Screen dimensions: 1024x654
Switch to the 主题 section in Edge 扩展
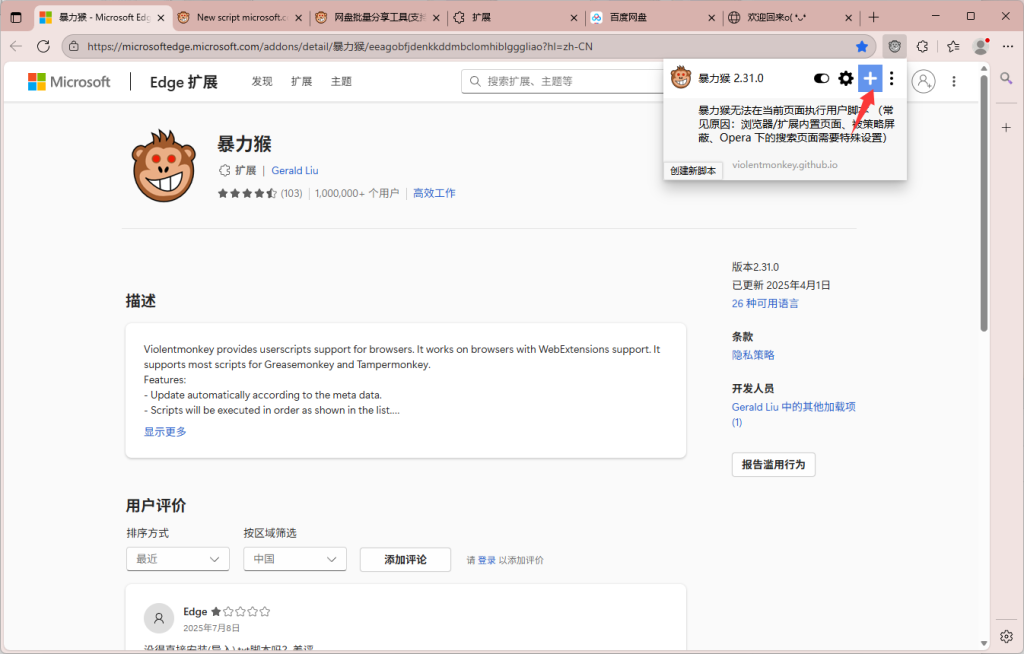point(341,81)
